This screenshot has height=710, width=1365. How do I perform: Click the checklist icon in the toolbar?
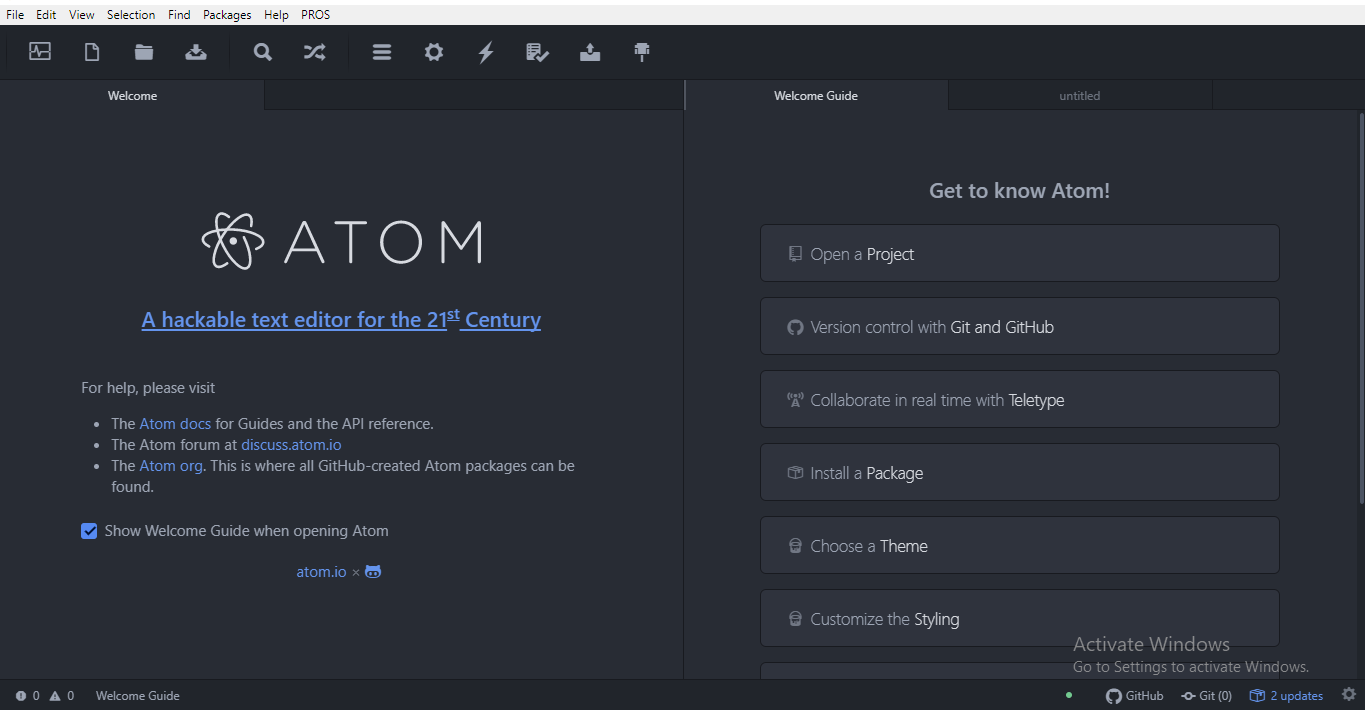pyautogui.click(x=538, y=52)
